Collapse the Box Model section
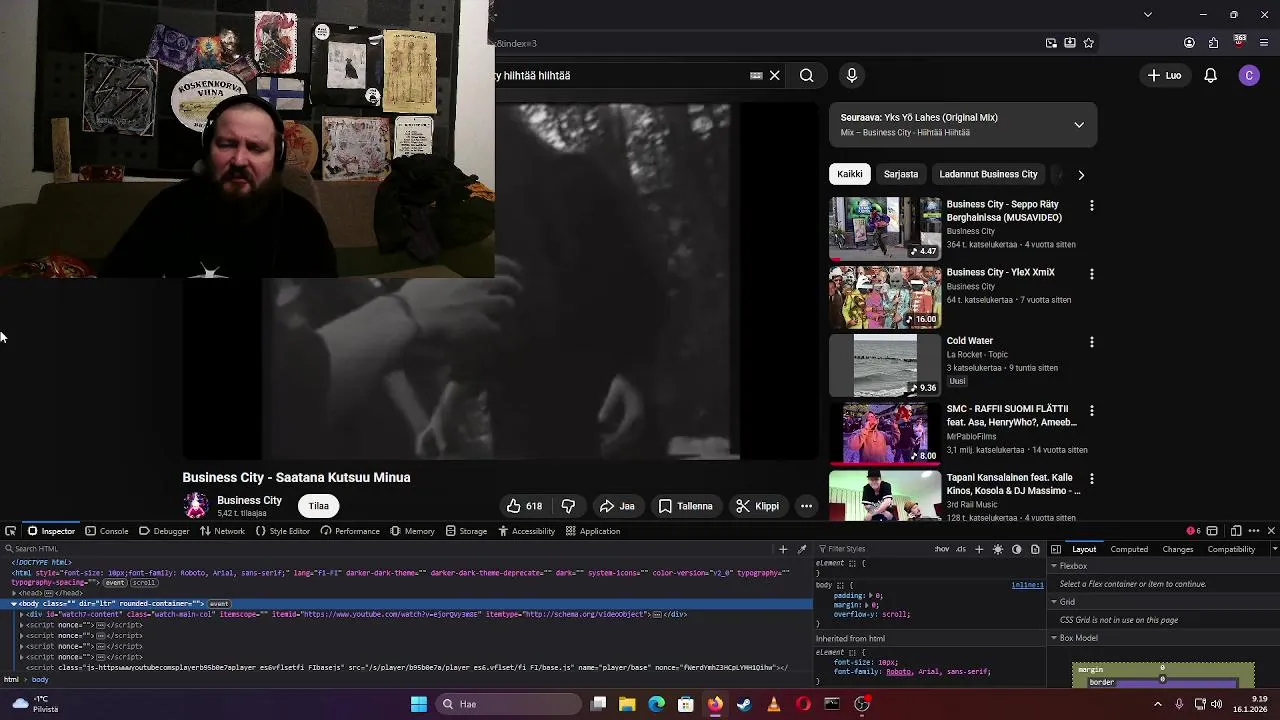Screen dimensions: 1280x720 point(1054,638)
